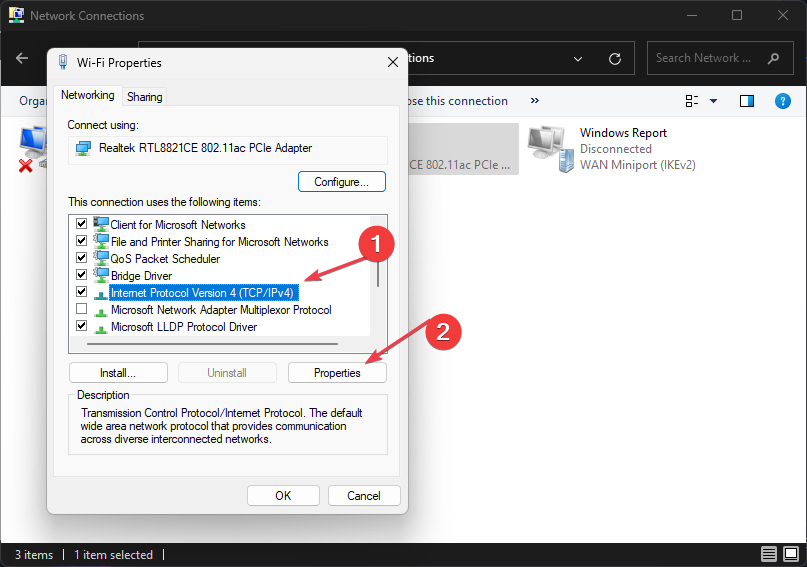
Task: Select Internet Protocol Version 4 (TCP/IPv4)
Action: [x=202, y=293]
